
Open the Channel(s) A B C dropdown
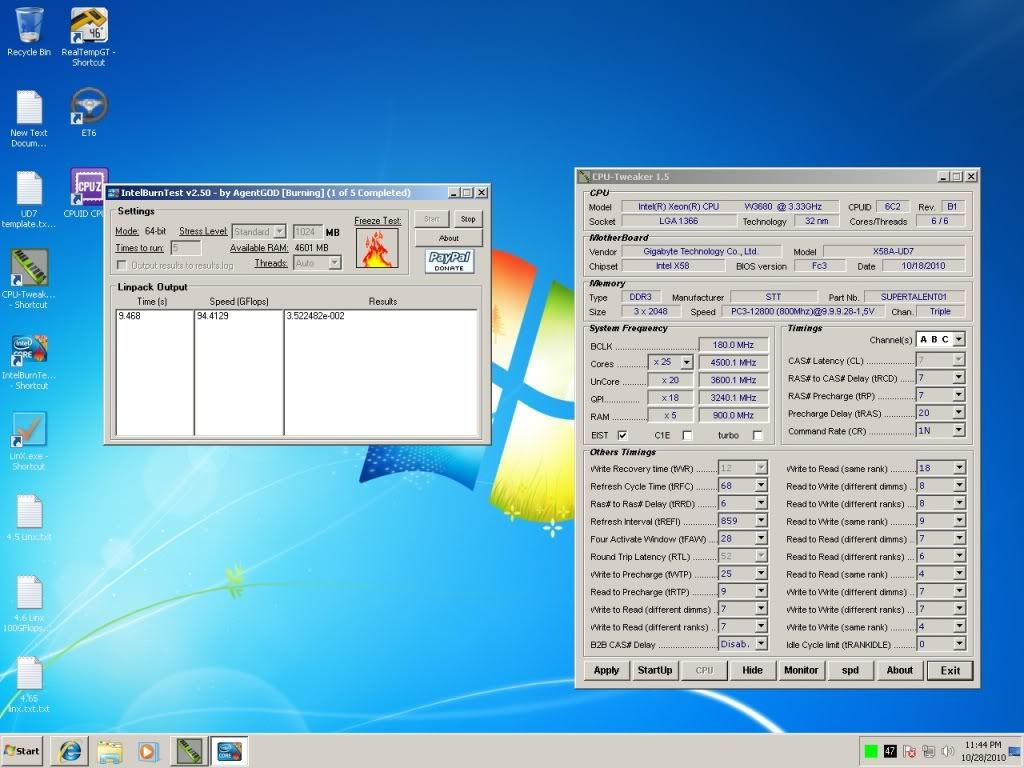[959, 340]
